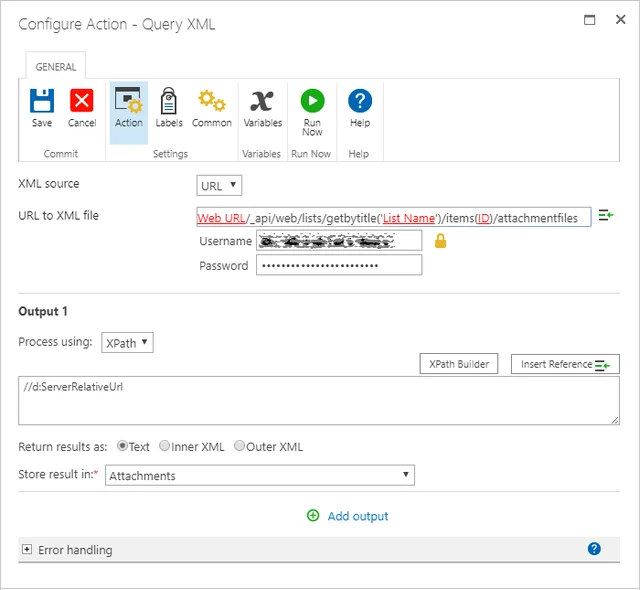Open the XML source URL dropdown
This screenshot has width=640, height=590.
(219, 186)
